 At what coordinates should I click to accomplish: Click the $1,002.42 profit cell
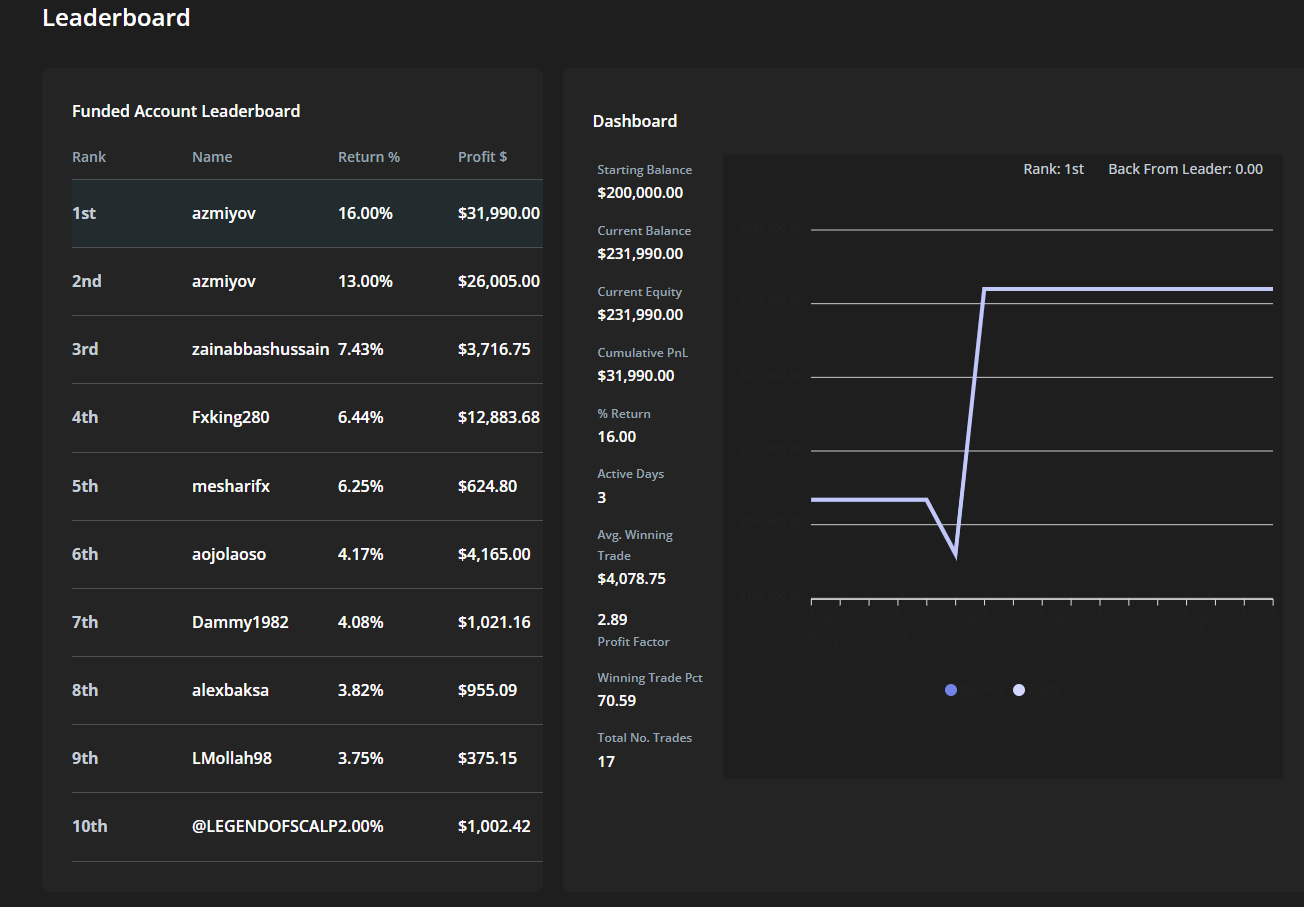tap(494, 826)
